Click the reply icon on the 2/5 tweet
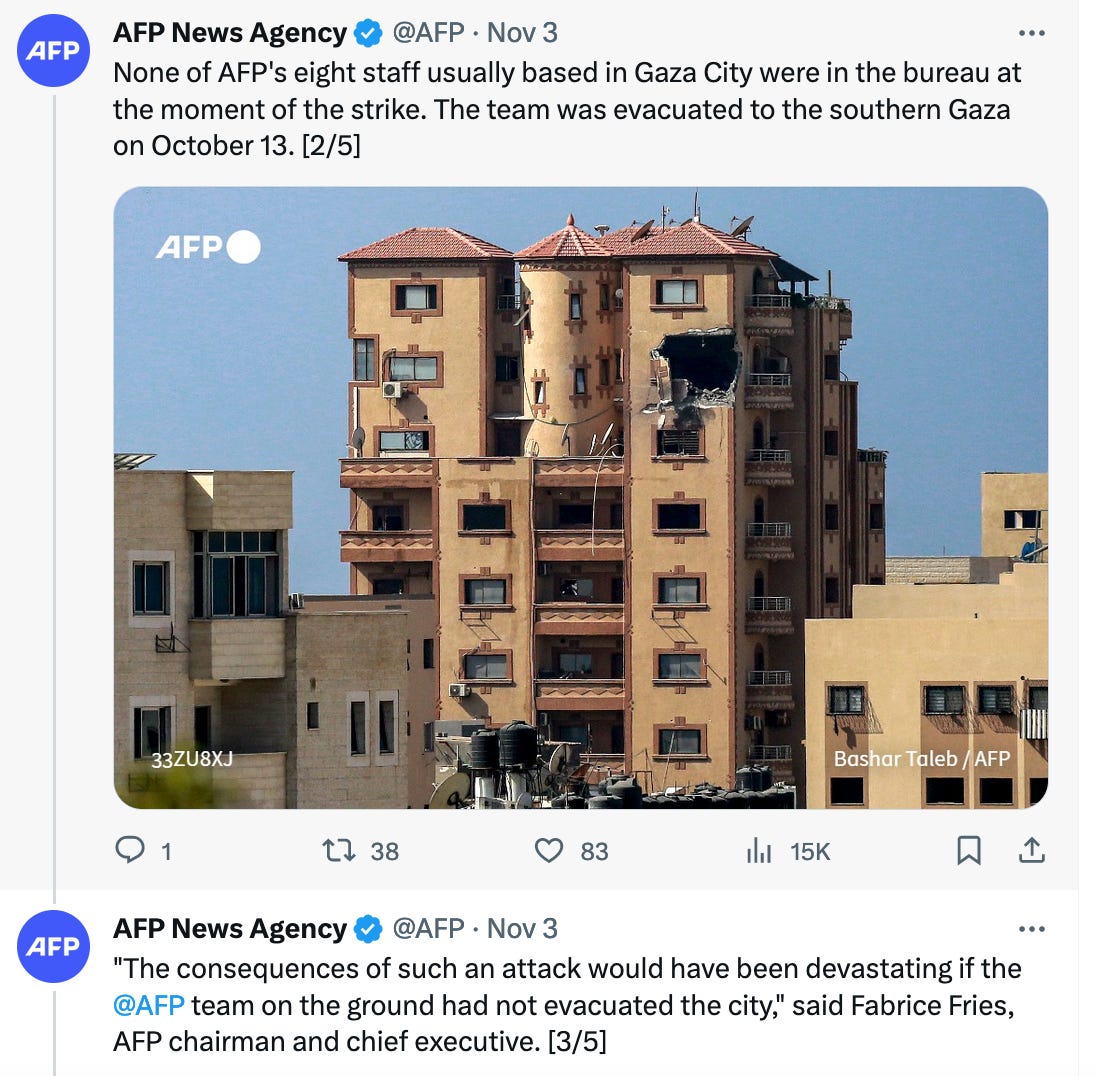This screenshot has width=1094, height=1076. tap(130, 850)
